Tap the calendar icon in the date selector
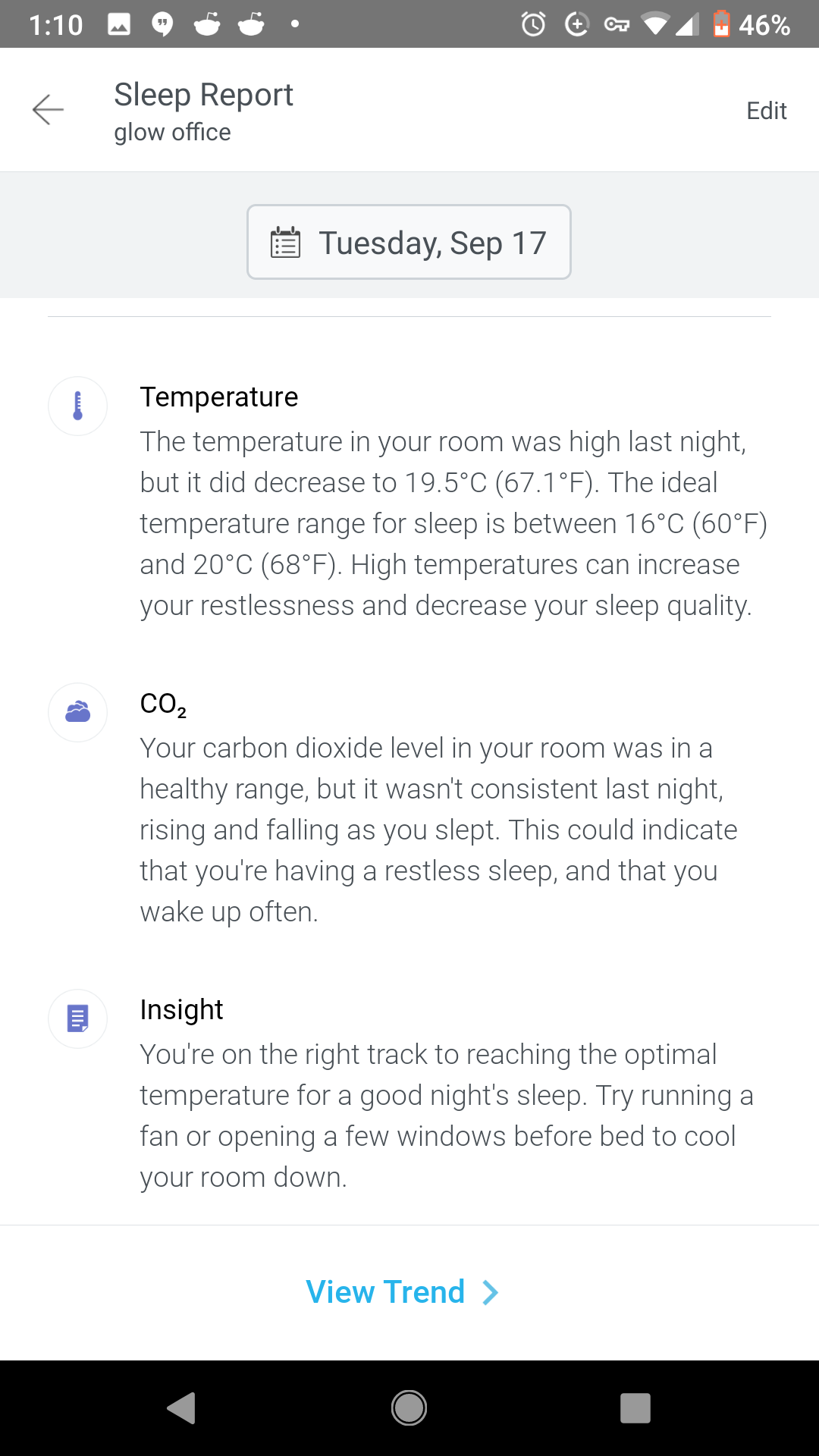Viewport: 819px width, 1456px height. (286, 243)
